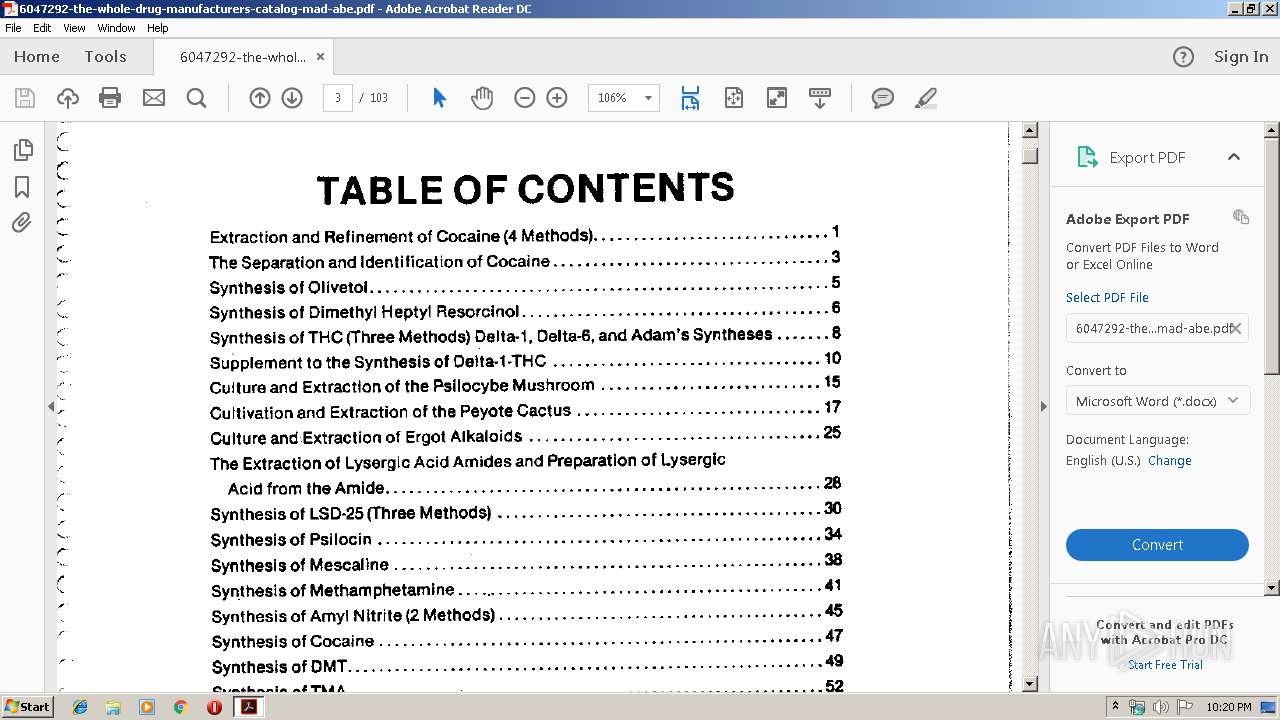Close the 6047292-the-whol... document tab

(320, 57)
